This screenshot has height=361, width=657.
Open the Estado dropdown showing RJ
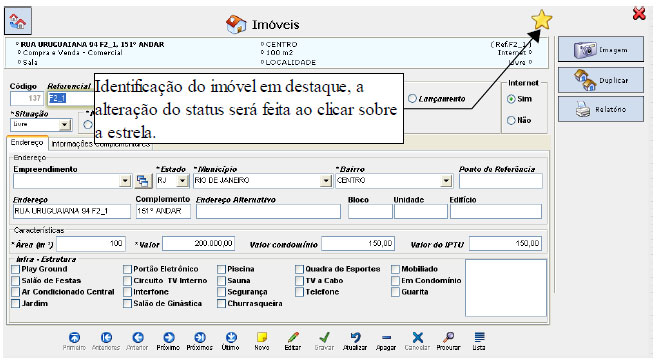tap(182, 181)
